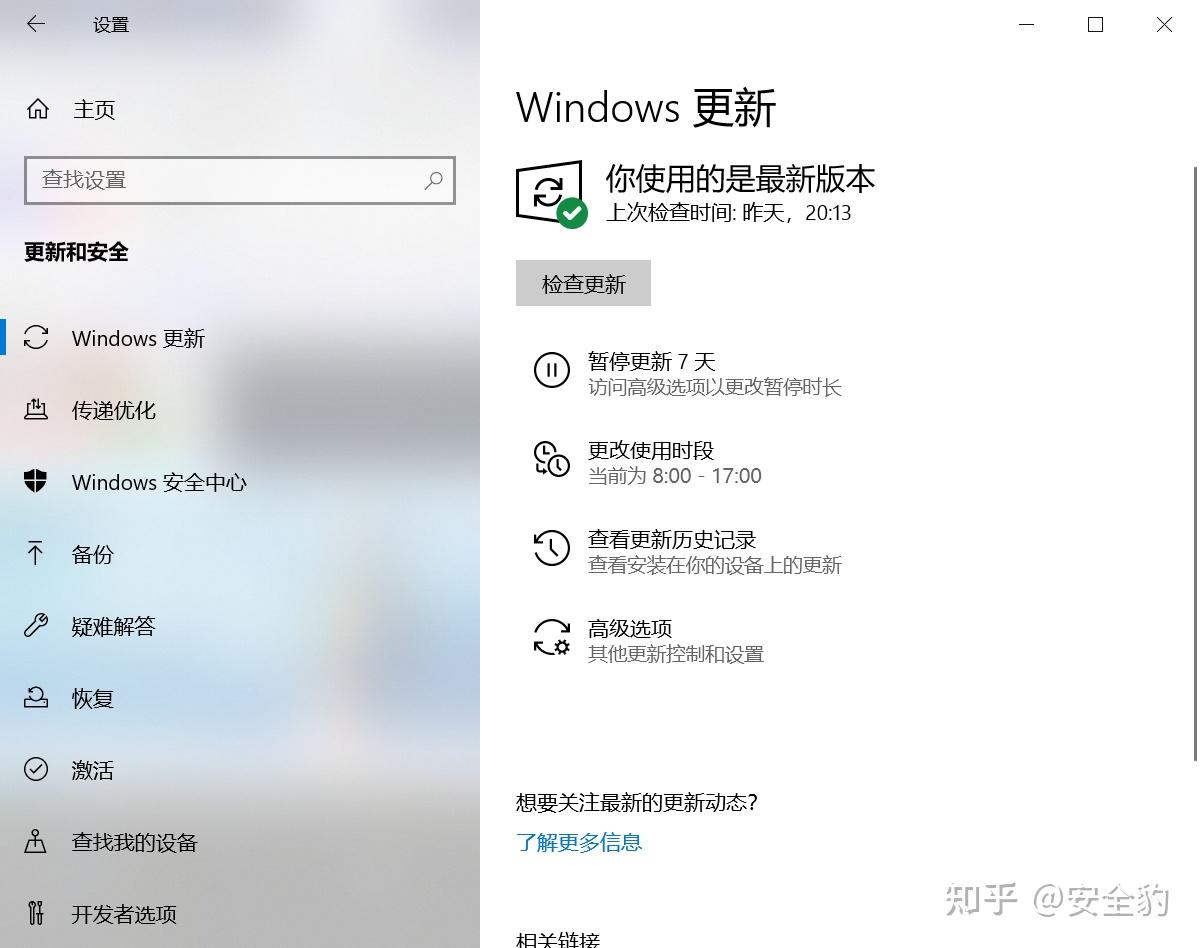1200x948 pixels.
Task: Click the gear-sync icon for 高级选项
Action: pyautogui.click(x=551, y=637)
